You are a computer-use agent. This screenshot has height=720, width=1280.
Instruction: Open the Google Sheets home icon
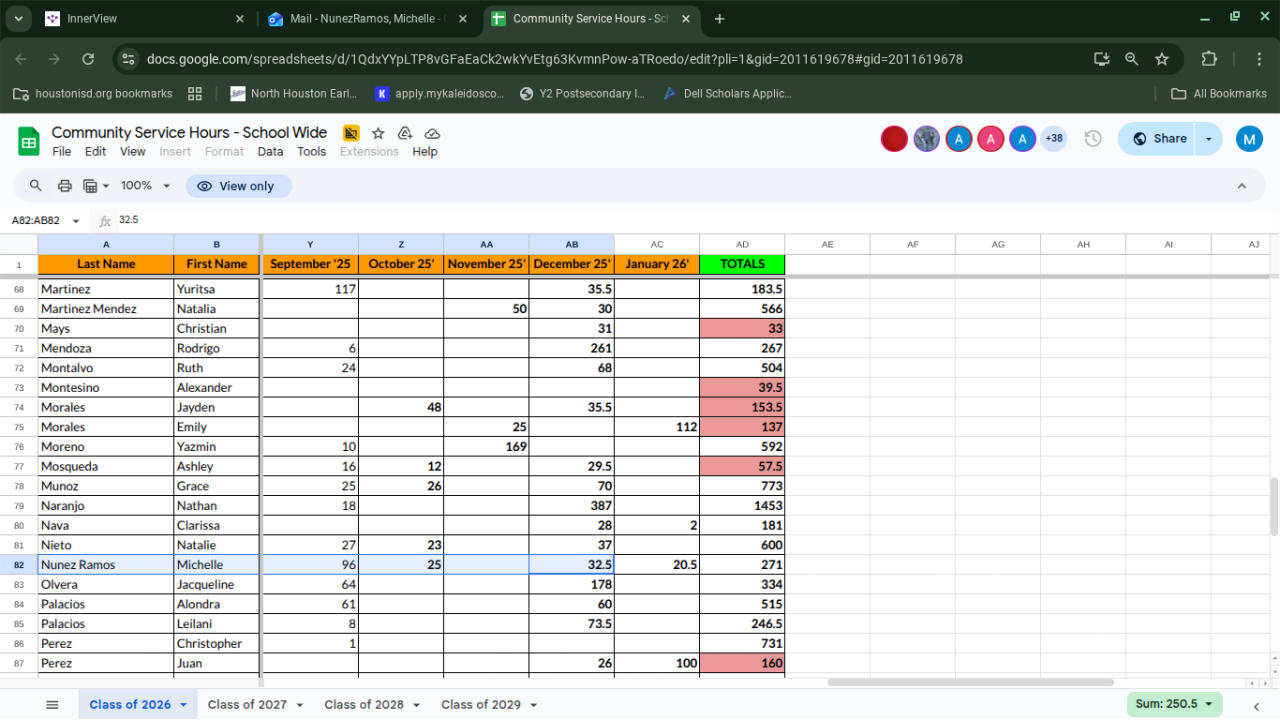28,141
